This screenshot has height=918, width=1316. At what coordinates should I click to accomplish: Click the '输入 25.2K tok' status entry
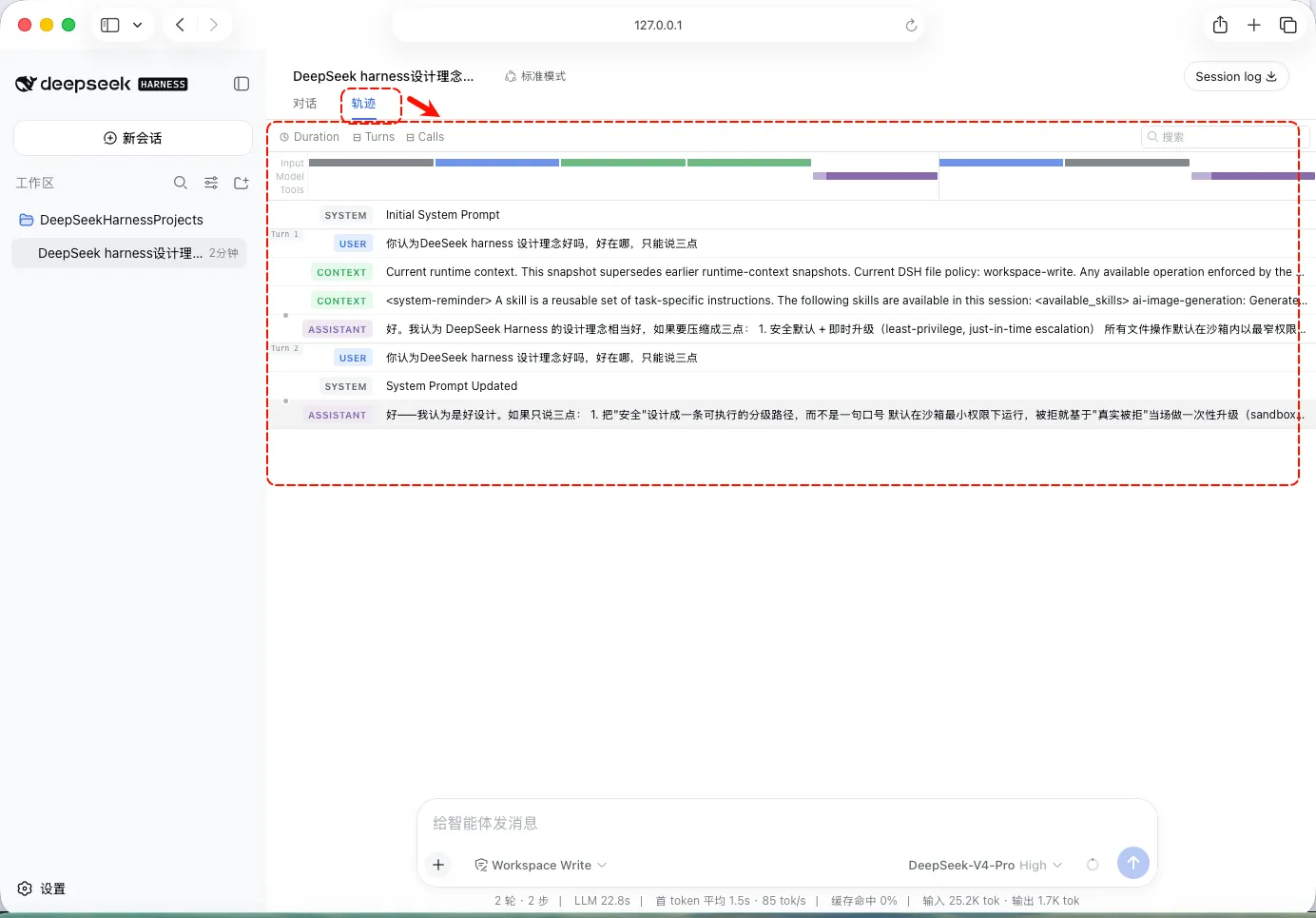tap(961, 901)
